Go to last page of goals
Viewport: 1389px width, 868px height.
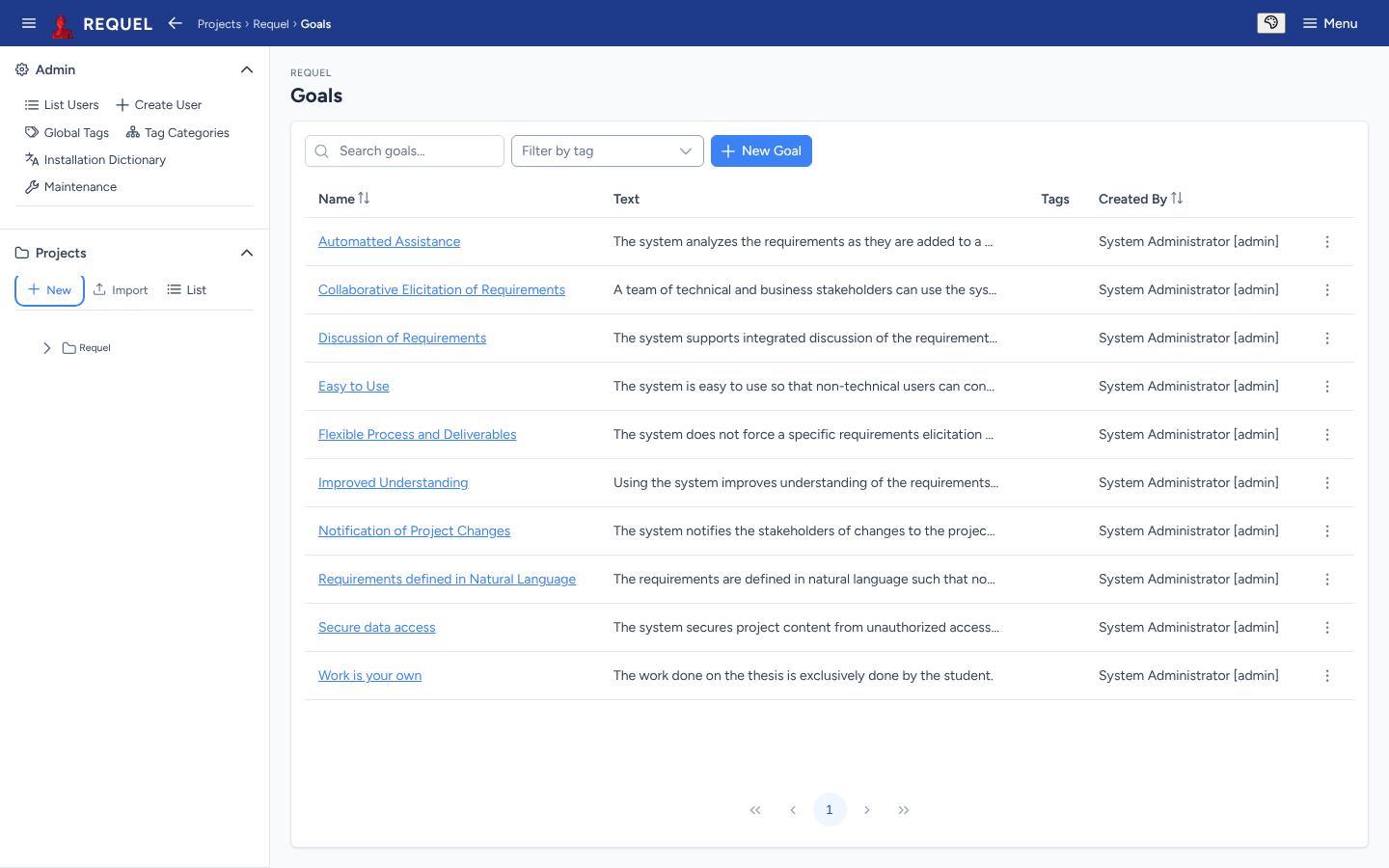coord(904,810)
